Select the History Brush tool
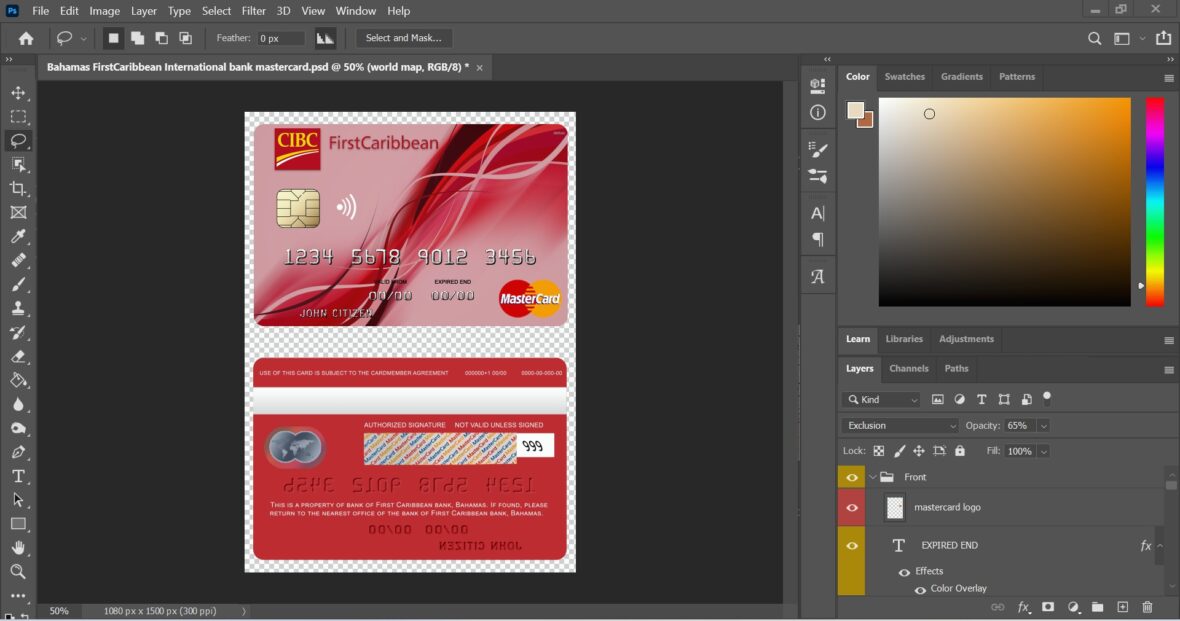The image size is (1180, 621). [18, 333]
